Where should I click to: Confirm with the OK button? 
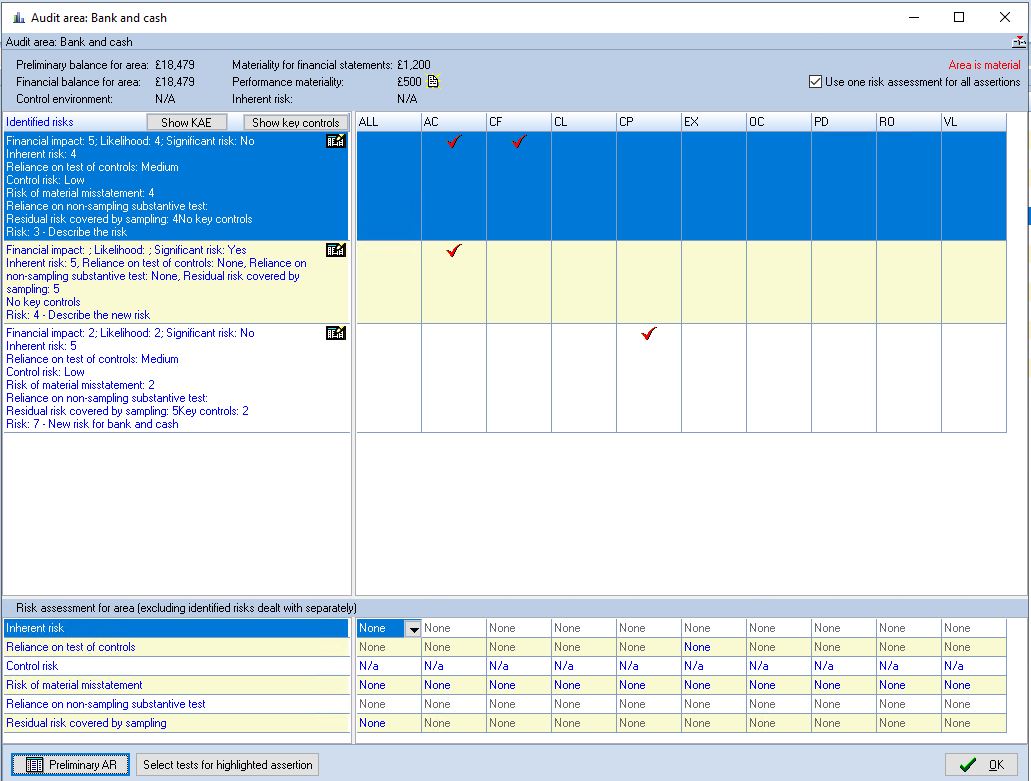pos(983,765)
